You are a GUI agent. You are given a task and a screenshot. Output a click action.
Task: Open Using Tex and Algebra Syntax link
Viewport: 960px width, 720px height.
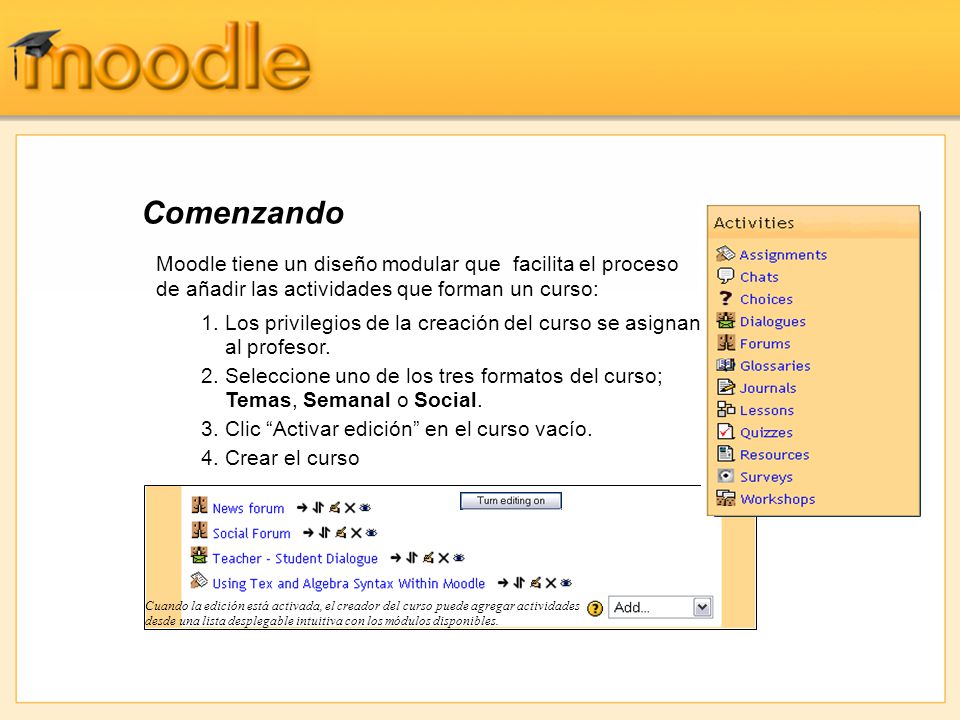click(x=348, y=583)
